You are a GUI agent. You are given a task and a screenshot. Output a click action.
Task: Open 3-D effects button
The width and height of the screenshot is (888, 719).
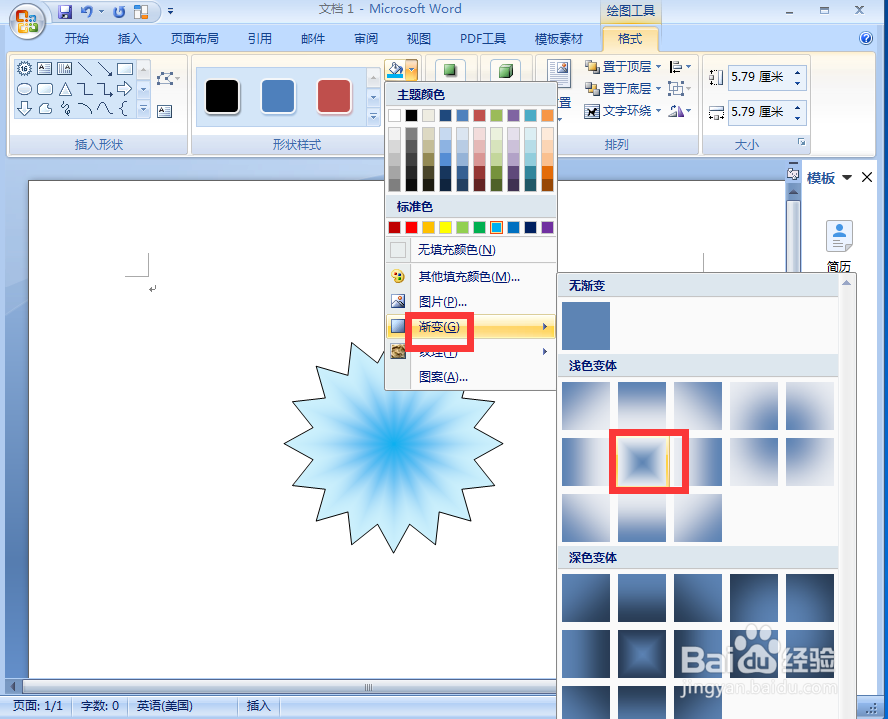[505, 70]
